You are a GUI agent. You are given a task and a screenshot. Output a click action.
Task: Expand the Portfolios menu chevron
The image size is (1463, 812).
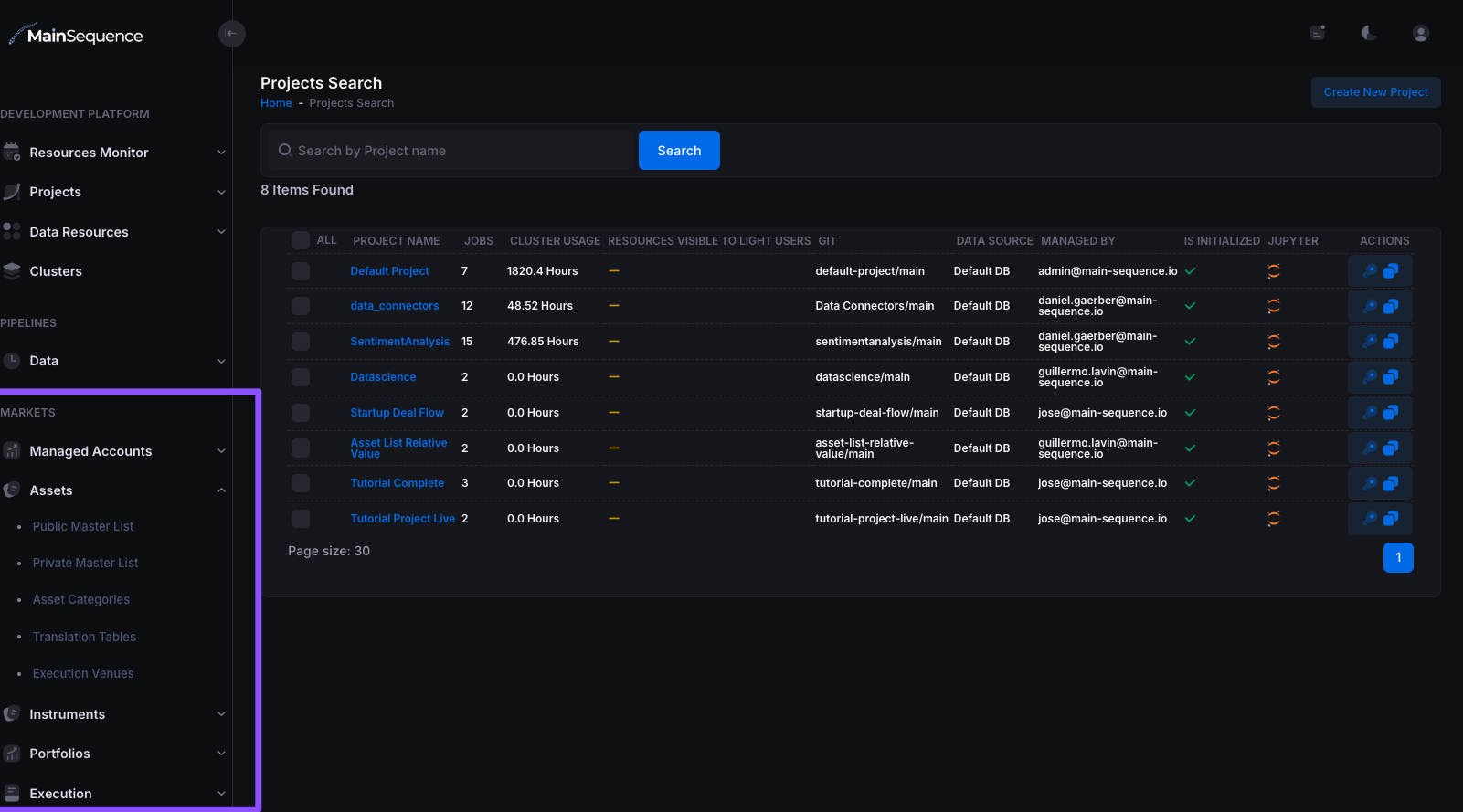[221, 754]
